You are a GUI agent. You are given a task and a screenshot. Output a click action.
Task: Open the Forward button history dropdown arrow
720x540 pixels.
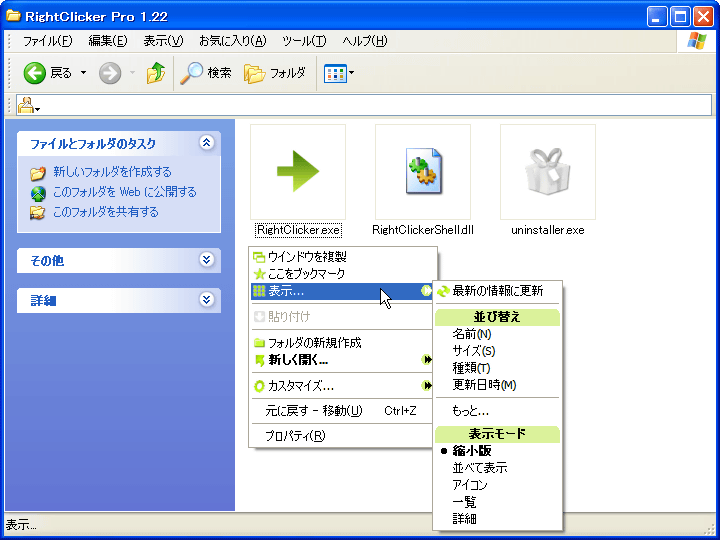[132, 73]
